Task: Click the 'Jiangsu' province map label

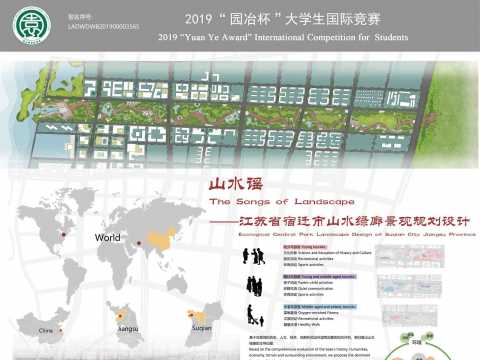Action: tap(128, 329)
